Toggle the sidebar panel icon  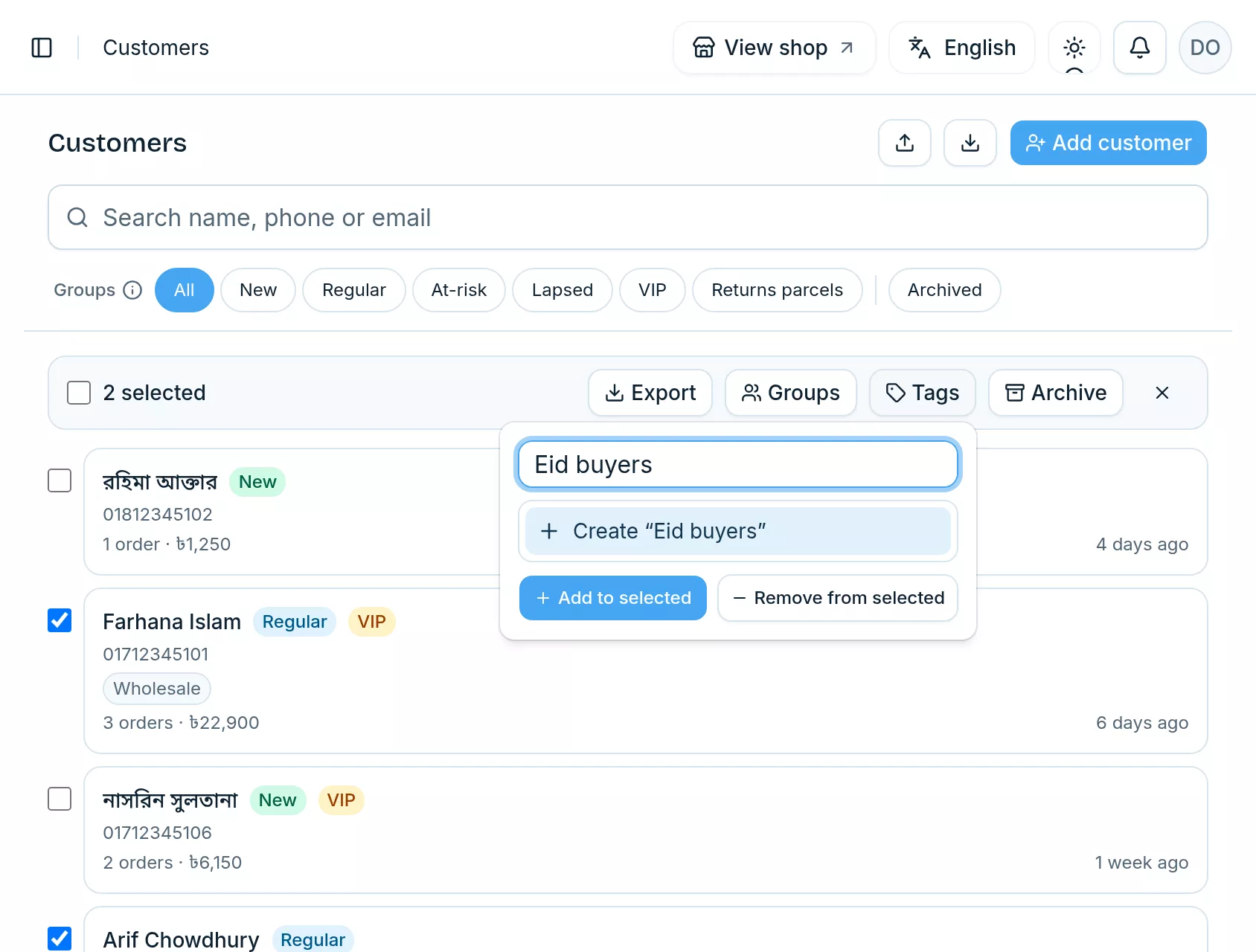[42, 48]
